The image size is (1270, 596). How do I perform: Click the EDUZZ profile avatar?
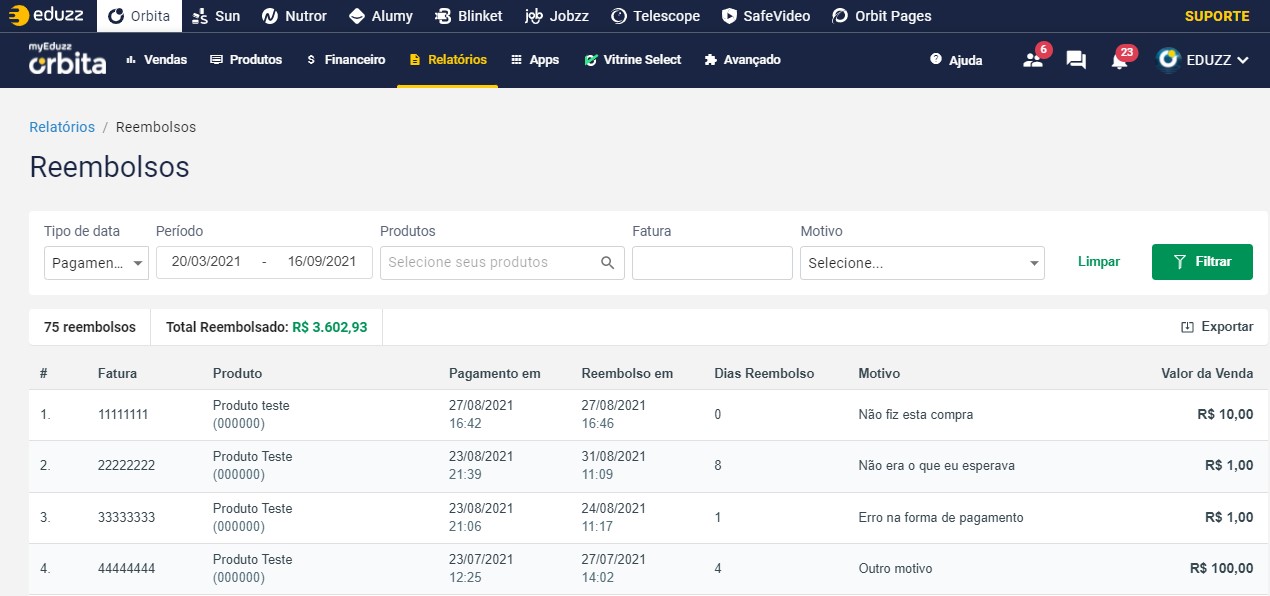click(1168, 59)
